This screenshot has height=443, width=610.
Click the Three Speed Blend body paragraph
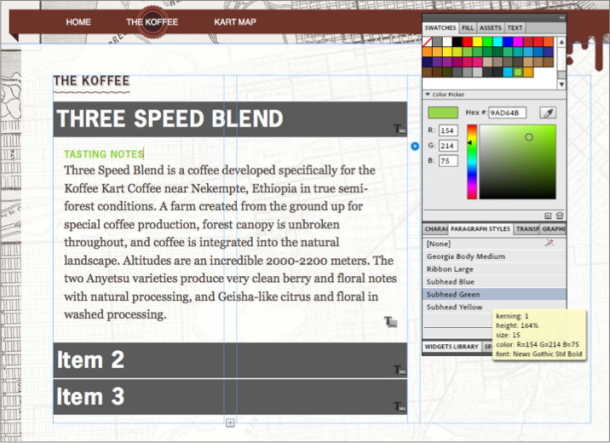coord(230,242)
